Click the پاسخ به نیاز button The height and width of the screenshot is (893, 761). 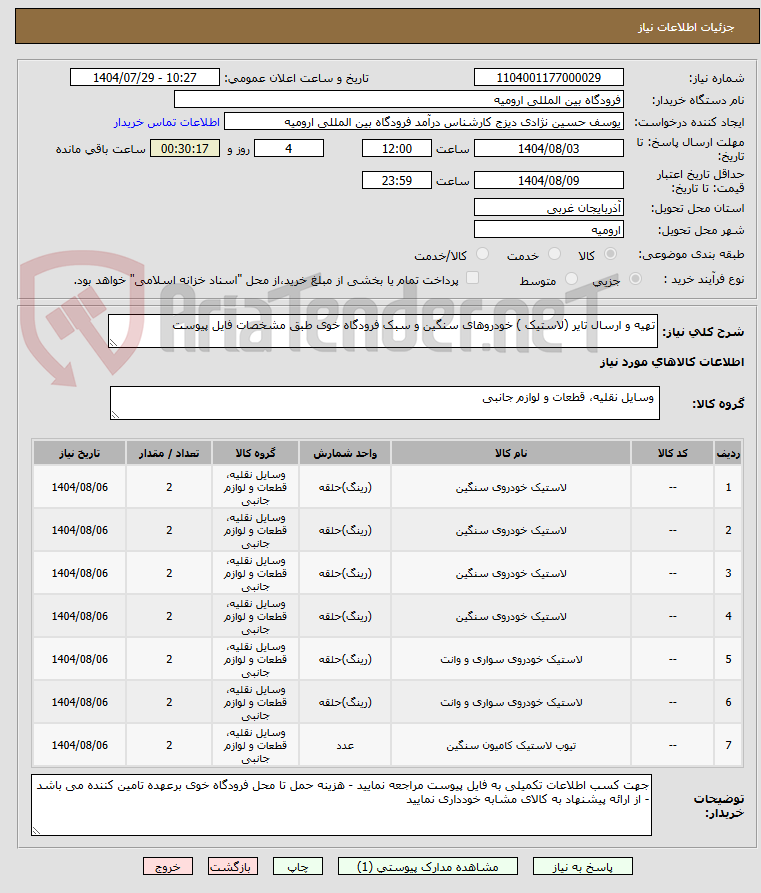[x=583, y=866]
